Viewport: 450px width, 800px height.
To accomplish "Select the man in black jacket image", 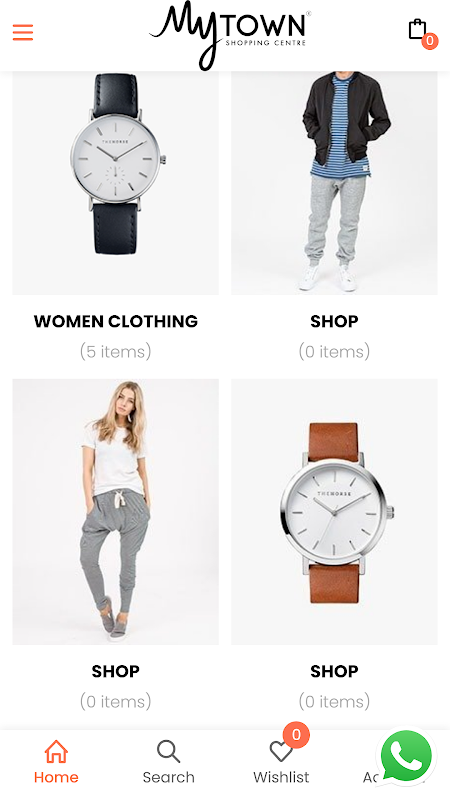I will [x=334, y=183].
